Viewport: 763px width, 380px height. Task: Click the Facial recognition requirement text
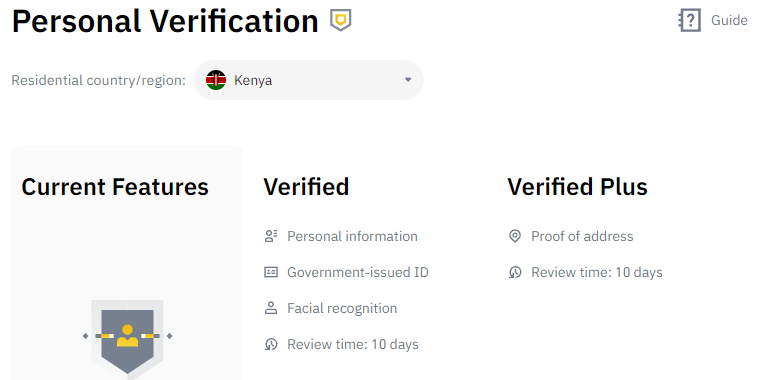tap(342, 308)
